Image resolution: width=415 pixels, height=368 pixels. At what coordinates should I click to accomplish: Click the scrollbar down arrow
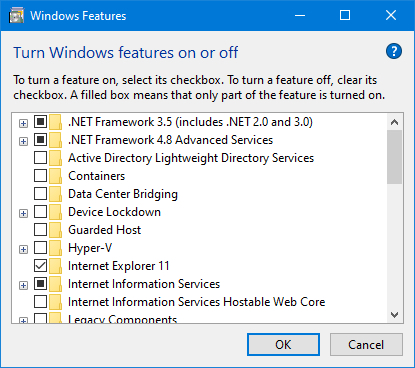pos(395,315)
